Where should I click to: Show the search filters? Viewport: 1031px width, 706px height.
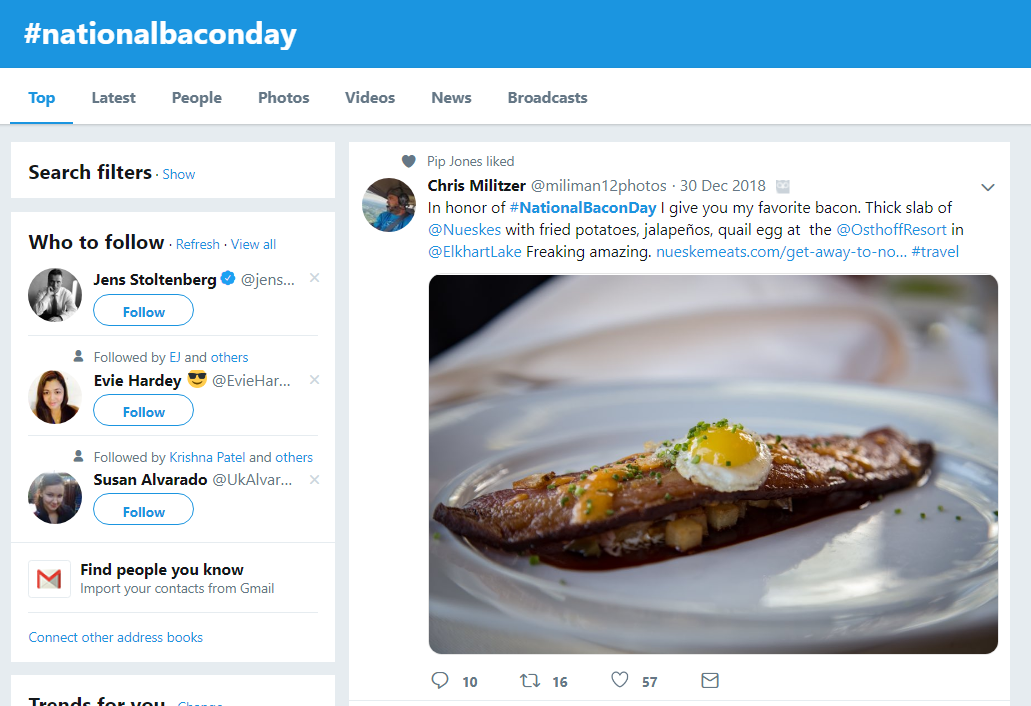coord(178,174)
